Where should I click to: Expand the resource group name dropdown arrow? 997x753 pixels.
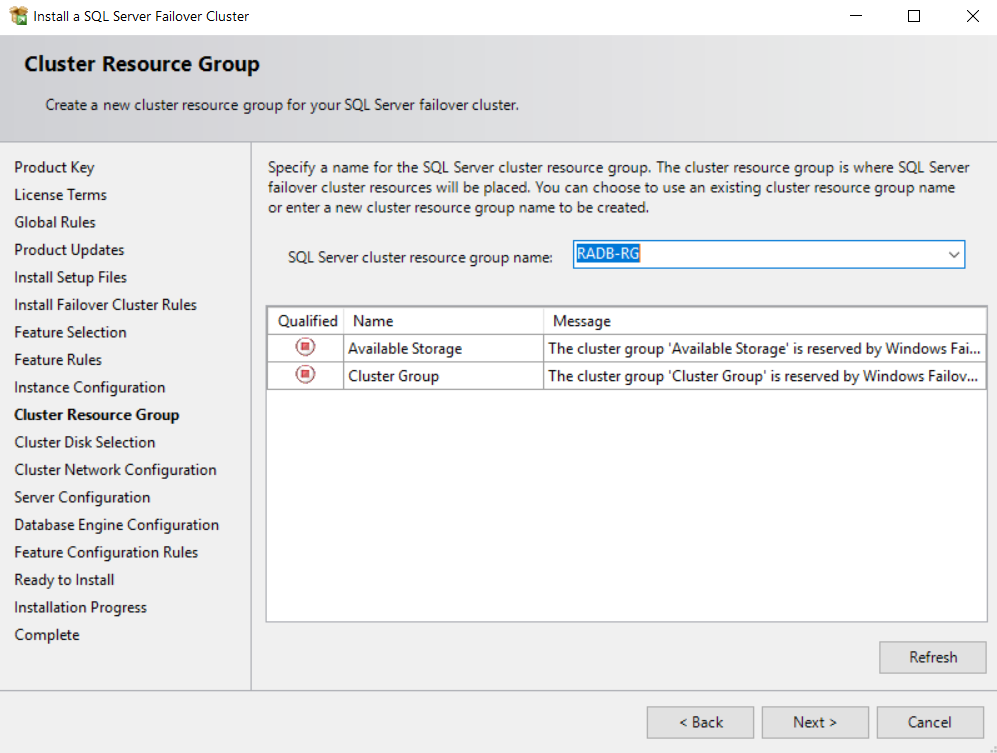point(953,254)
